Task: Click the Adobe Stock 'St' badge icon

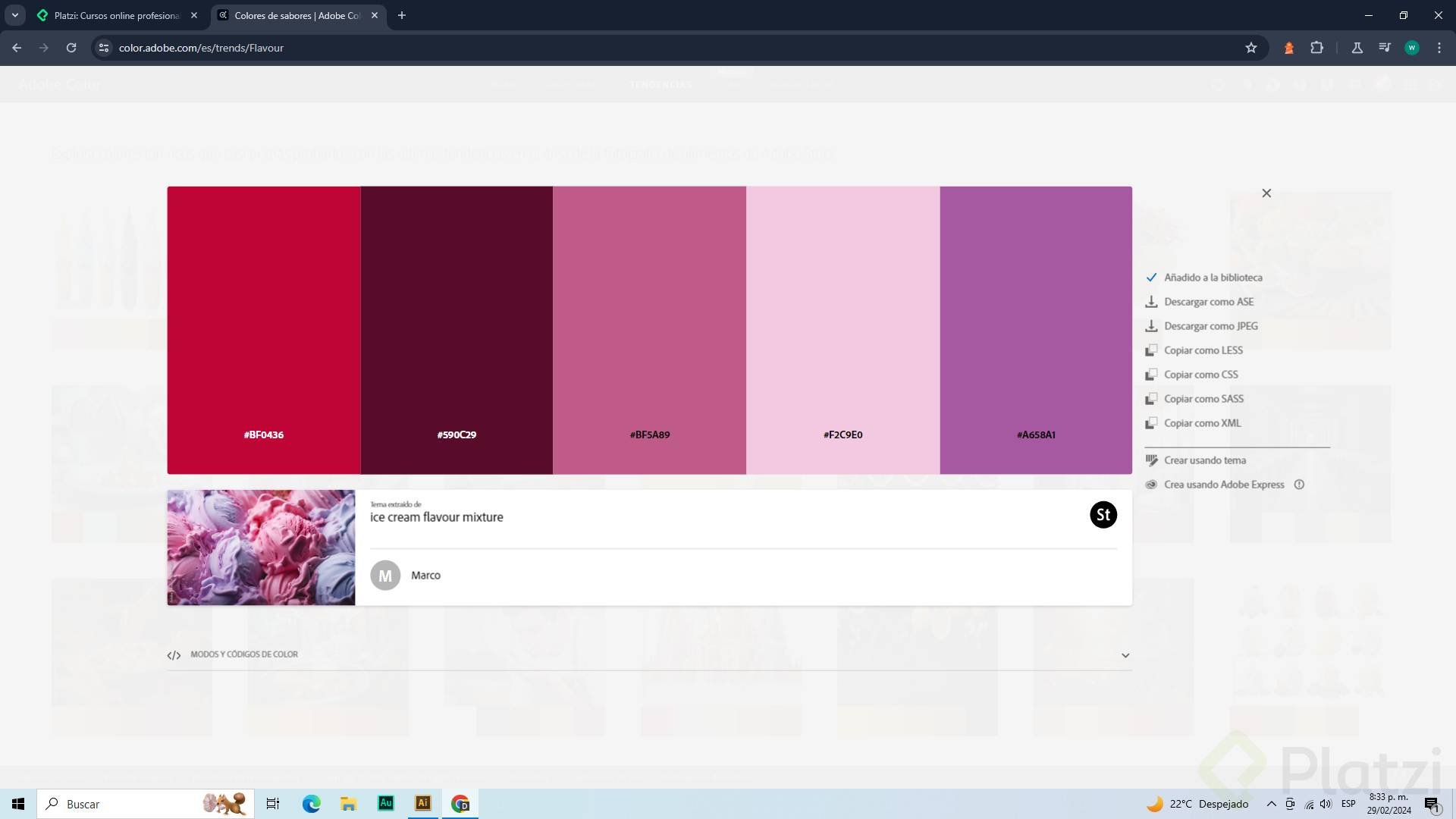Action: (x=1103, y=515)
